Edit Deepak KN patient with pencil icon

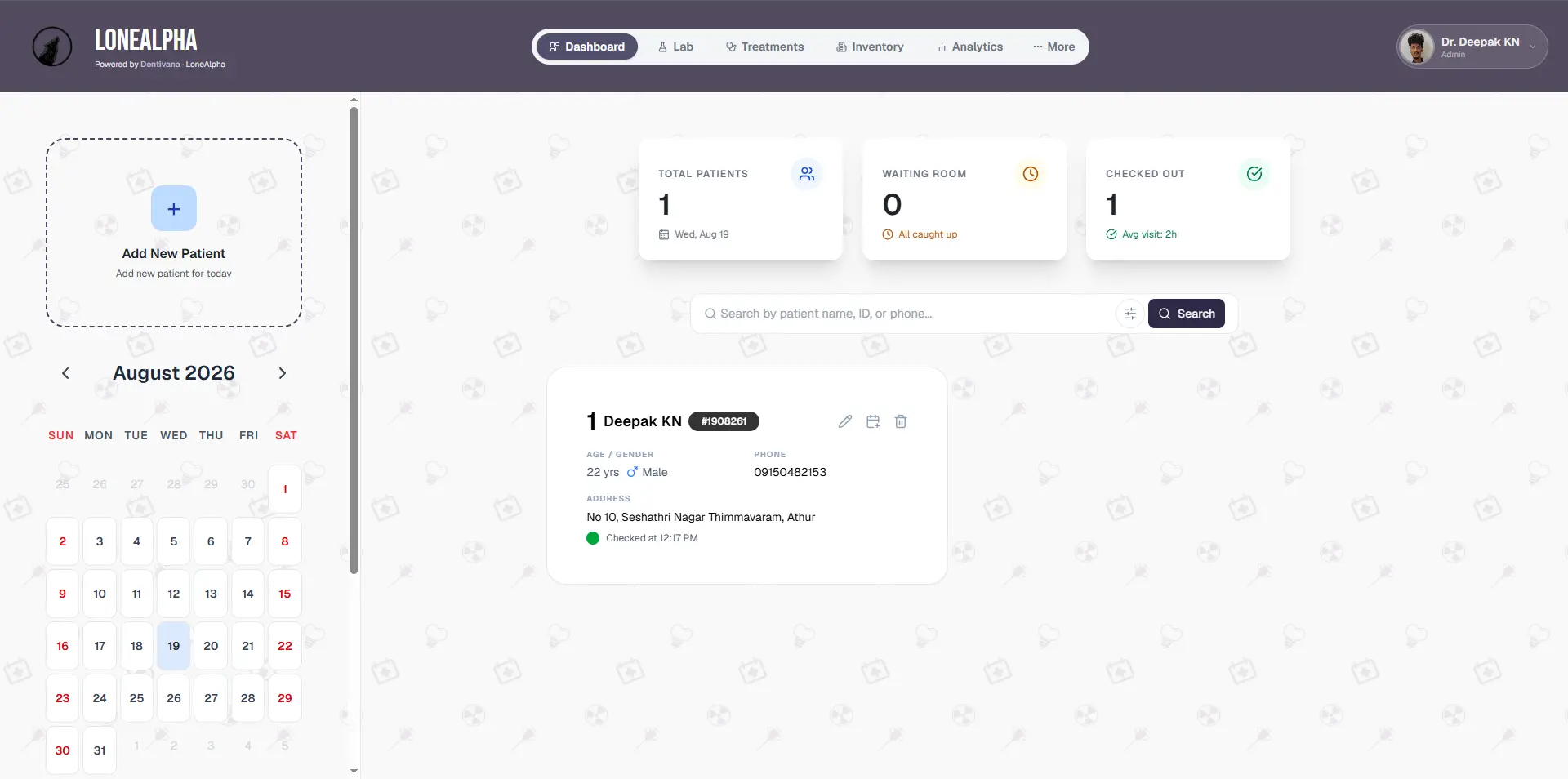click(x=845, y=421)
